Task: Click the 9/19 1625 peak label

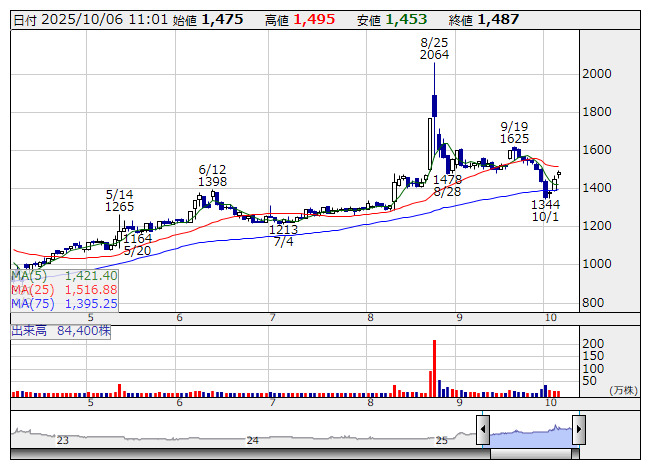Action: click(514, 132)
